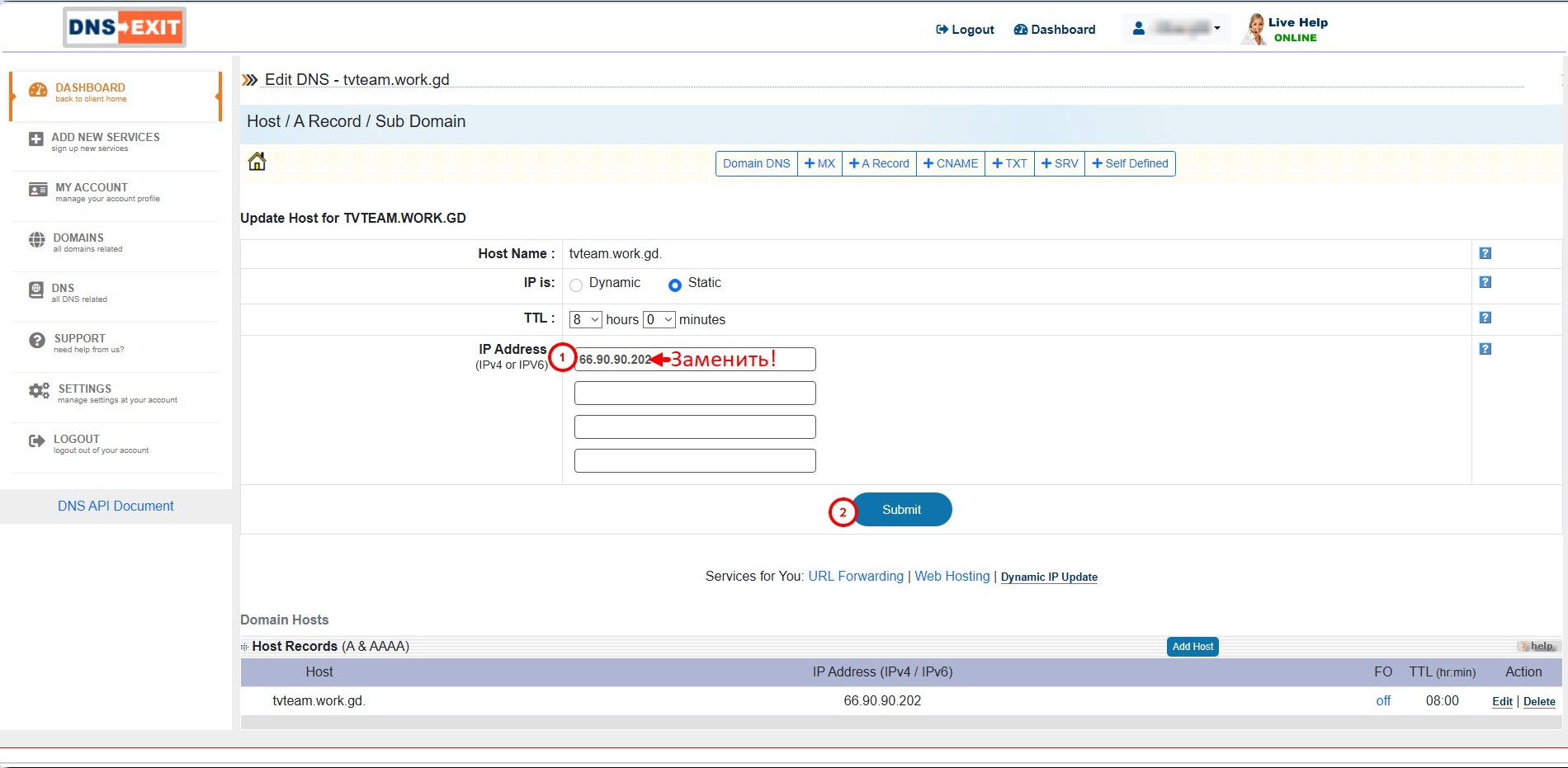Click the DNSExit logo

pyautogui.click(x=125, y=27)
